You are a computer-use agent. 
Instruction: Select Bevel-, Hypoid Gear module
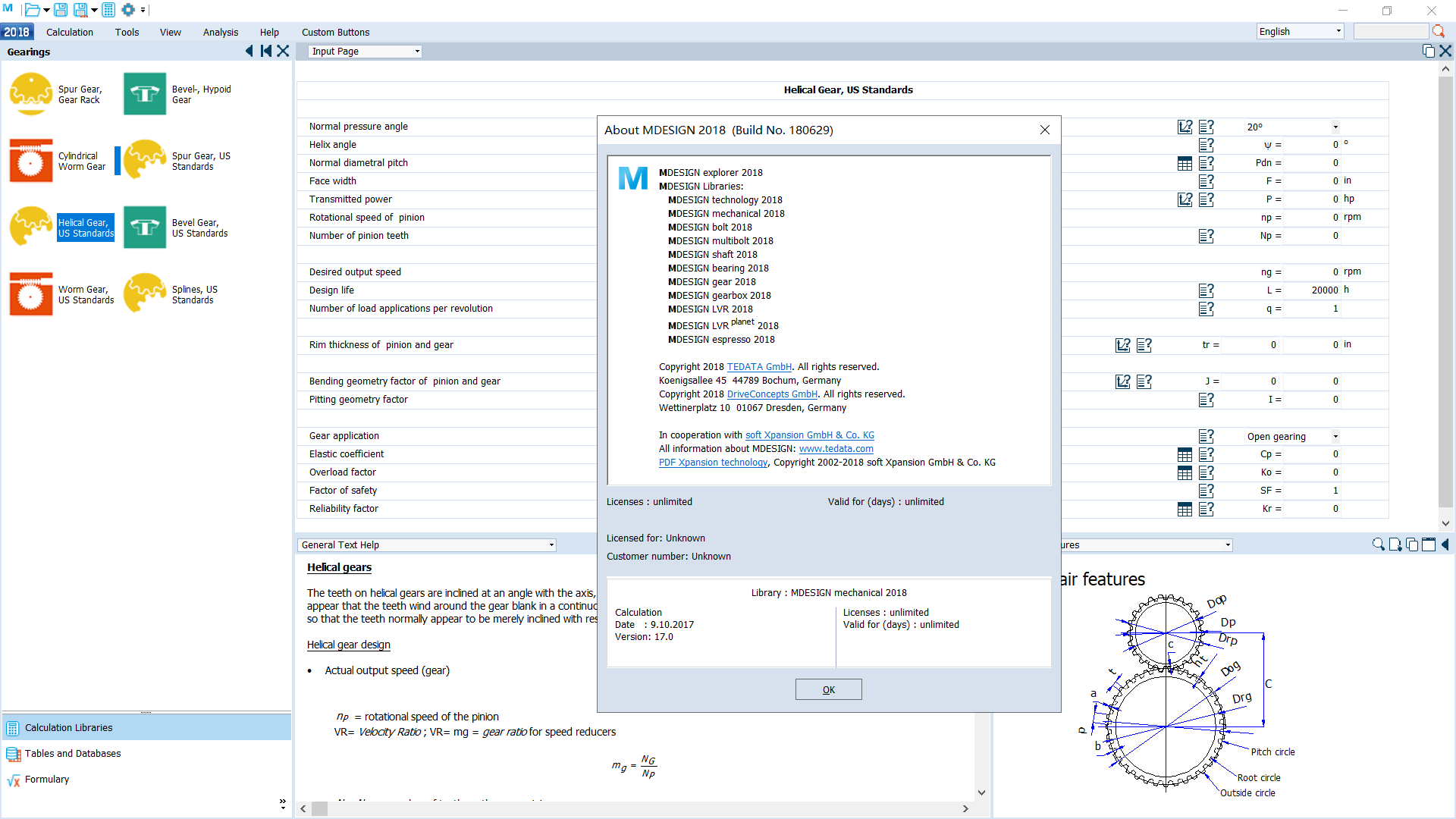(178, 94)
